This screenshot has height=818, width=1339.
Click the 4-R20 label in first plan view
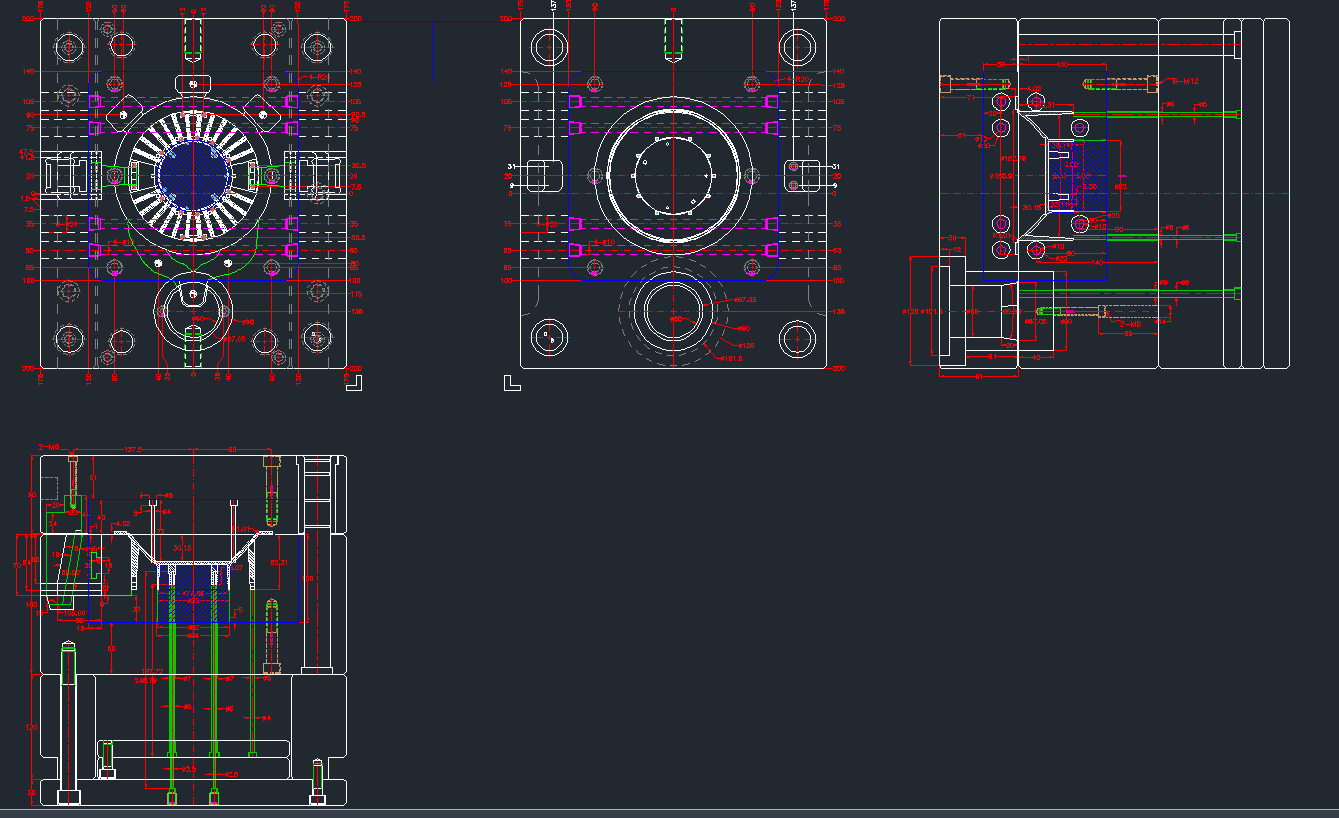pyautogui.click(x=318, y=76)
